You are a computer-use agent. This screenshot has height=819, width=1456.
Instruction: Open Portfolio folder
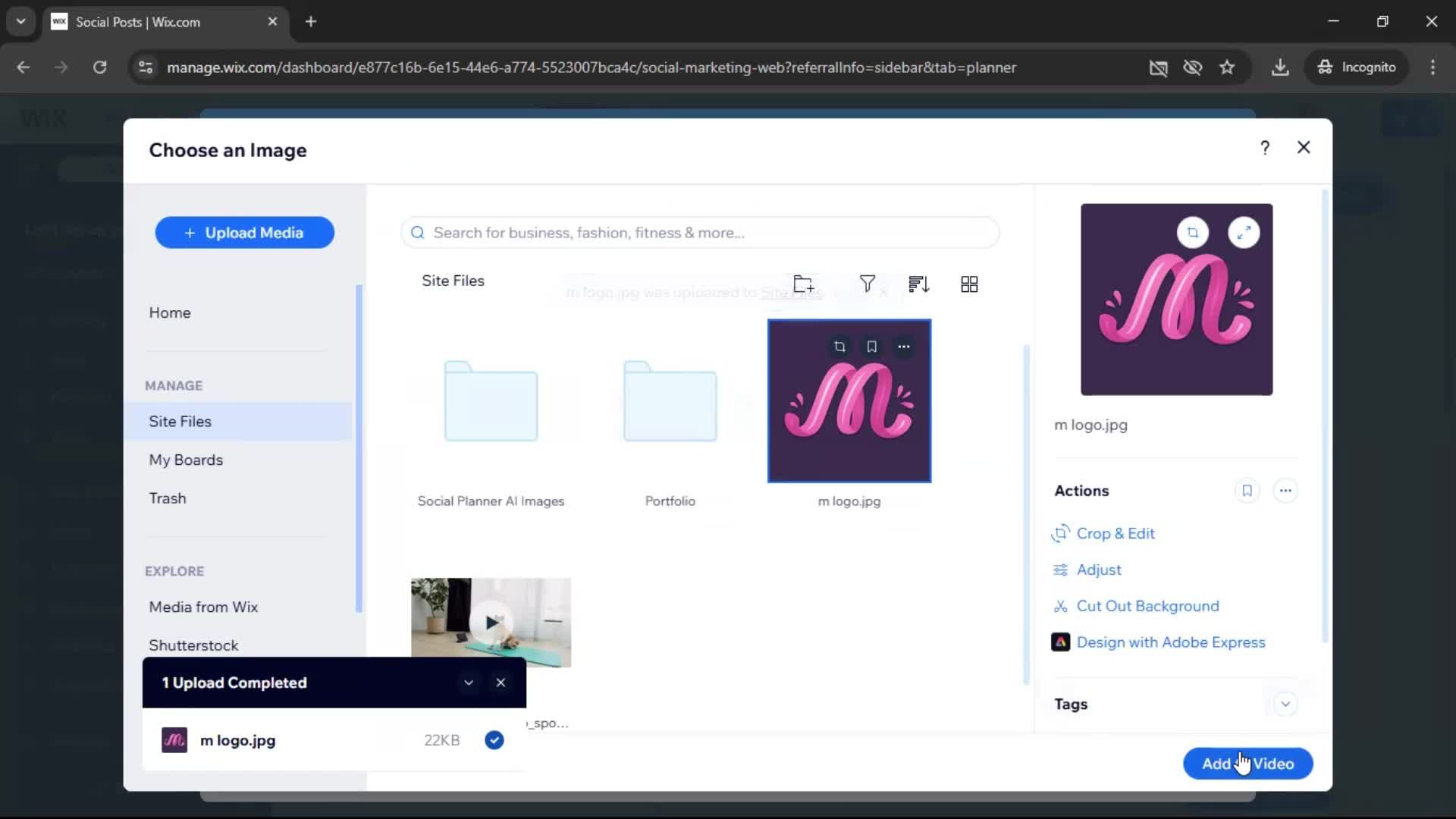pyautogui.click(x=670, y=402)
